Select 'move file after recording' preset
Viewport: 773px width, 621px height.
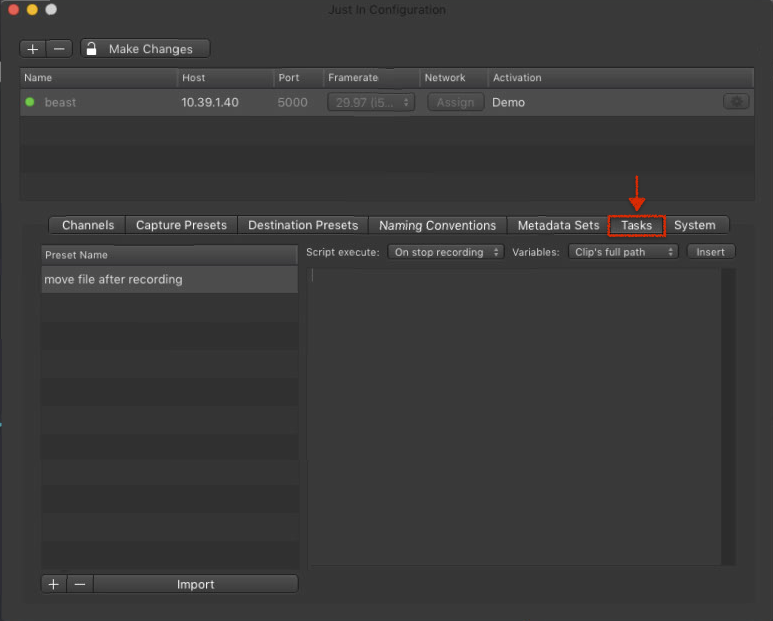tap(170, 279)
